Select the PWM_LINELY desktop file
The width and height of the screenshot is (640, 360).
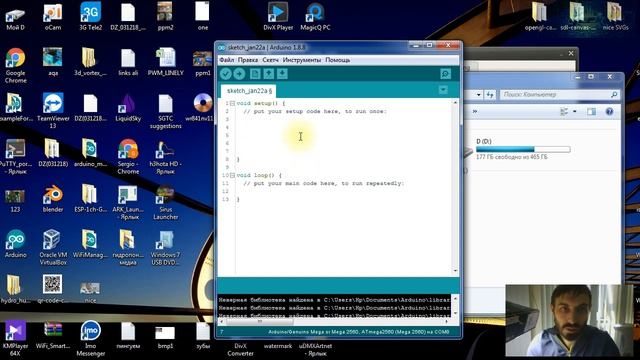(x=165, y=62)
